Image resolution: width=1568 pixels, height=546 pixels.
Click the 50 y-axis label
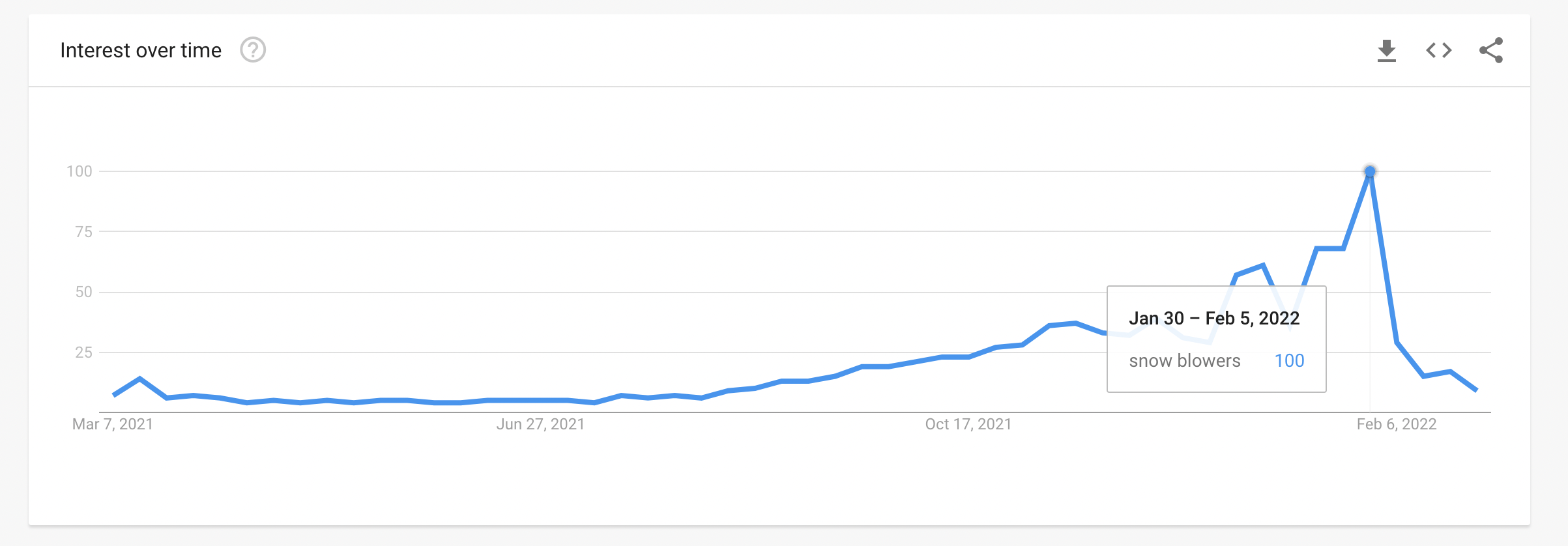tap(84, 292)
